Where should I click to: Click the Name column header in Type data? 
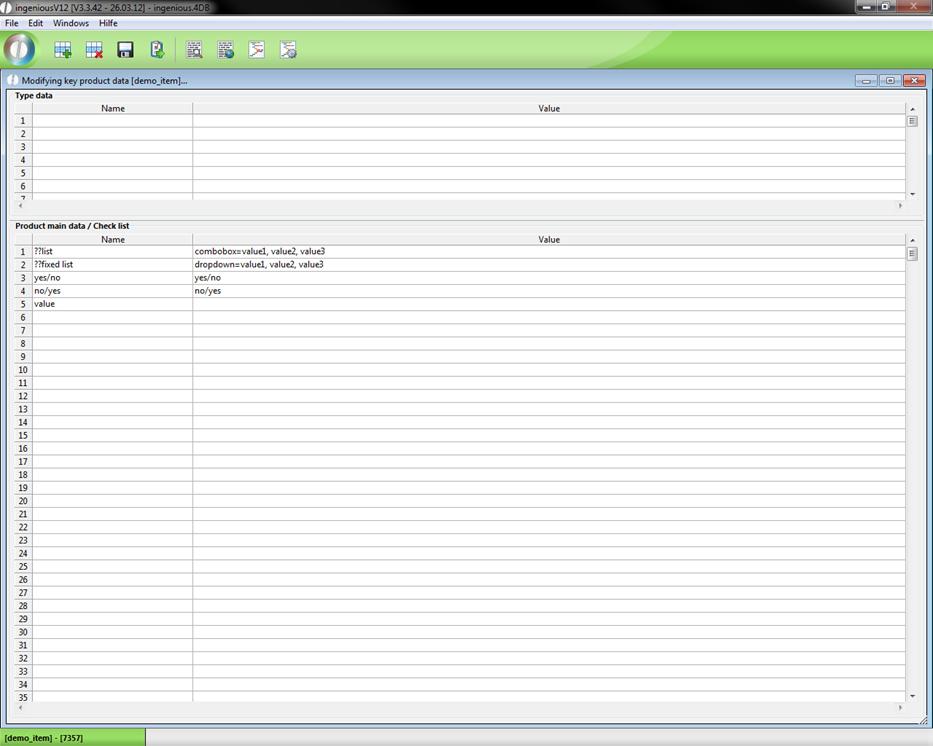coord(113,108)
